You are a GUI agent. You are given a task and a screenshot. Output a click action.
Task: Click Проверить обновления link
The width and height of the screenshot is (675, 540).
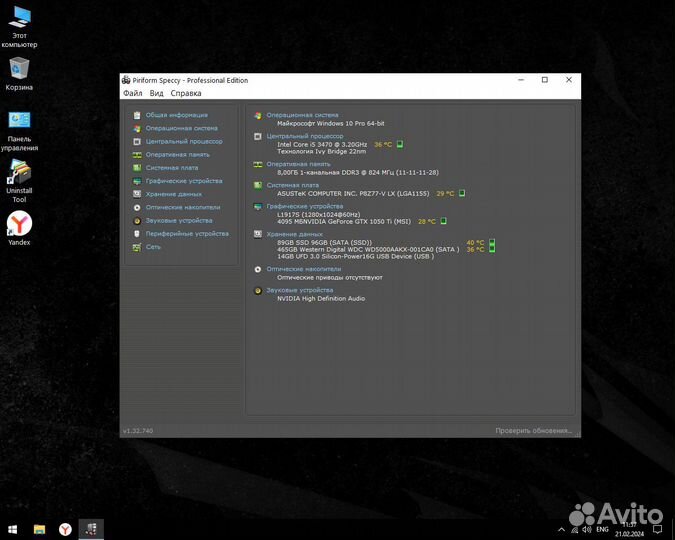pos(533,431)
